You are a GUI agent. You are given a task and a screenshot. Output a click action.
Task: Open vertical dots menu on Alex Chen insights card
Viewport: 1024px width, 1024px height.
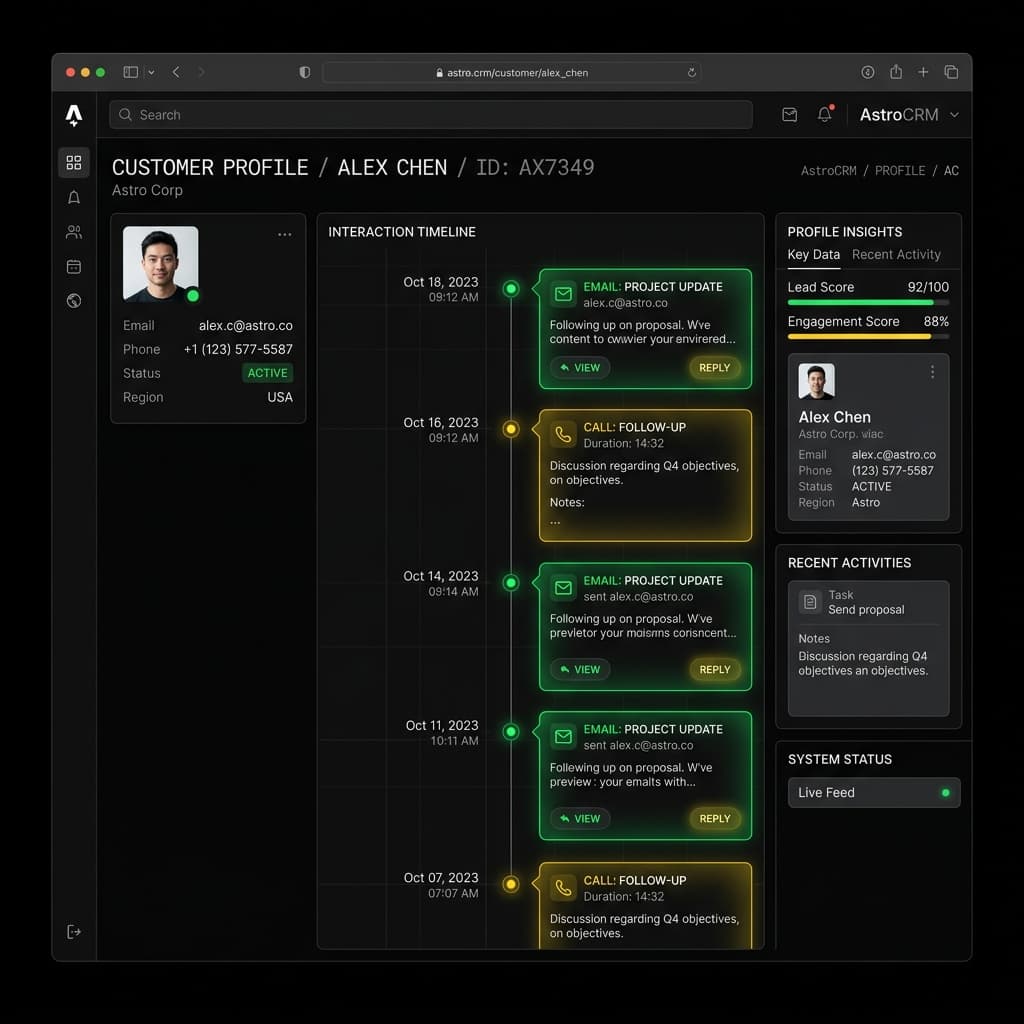[933, 372]
